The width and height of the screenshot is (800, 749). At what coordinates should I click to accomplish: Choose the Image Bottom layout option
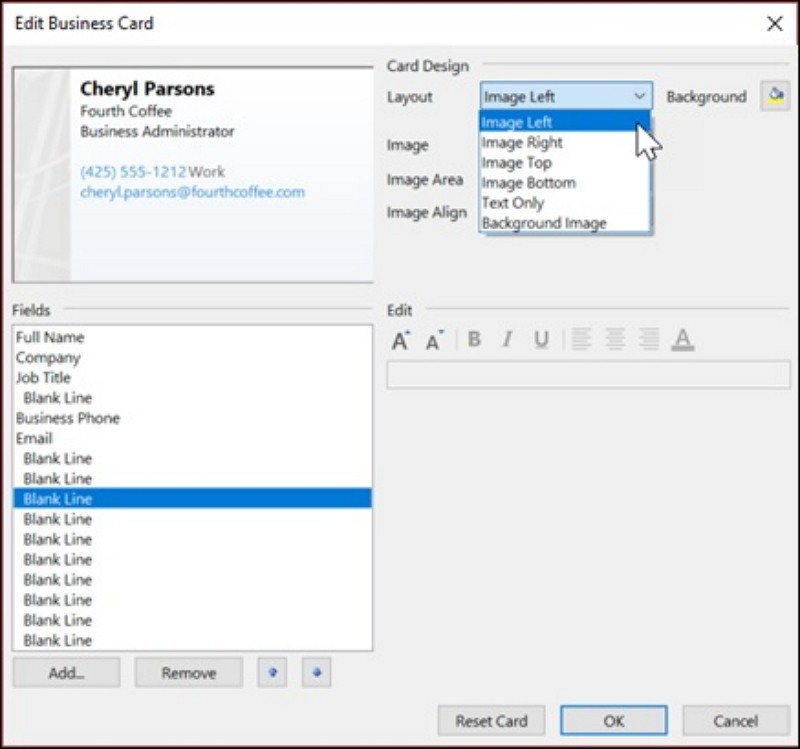[x=528, y=182]
